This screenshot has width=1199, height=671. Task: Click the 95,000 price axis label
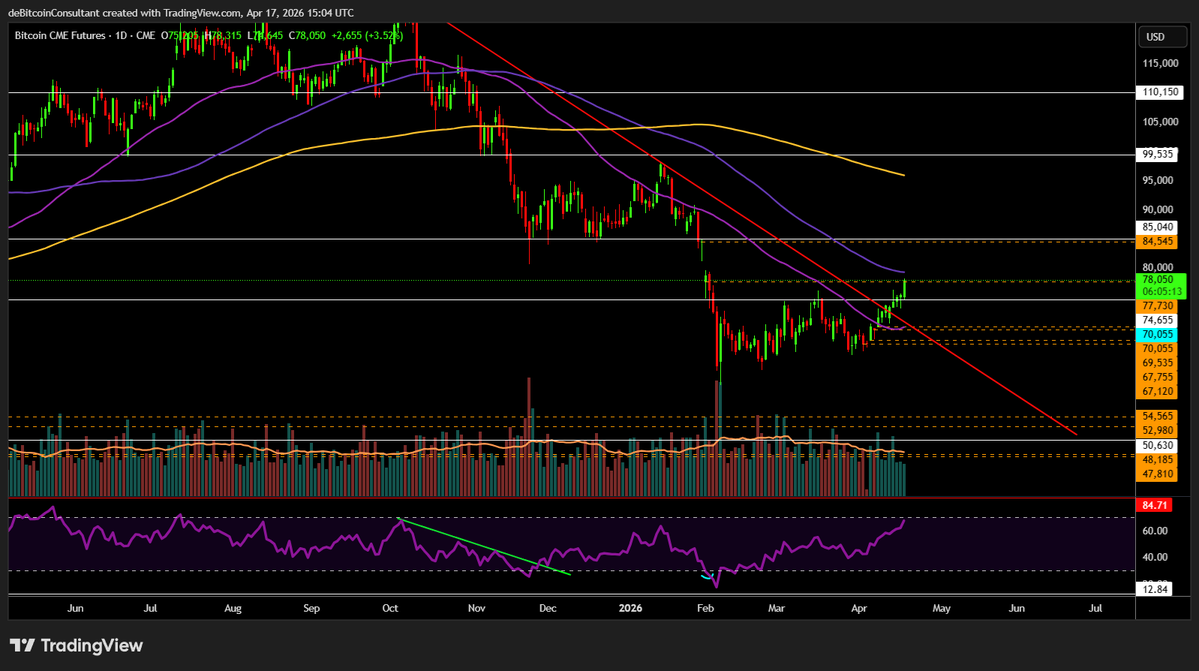click(x=1158, y=180)
